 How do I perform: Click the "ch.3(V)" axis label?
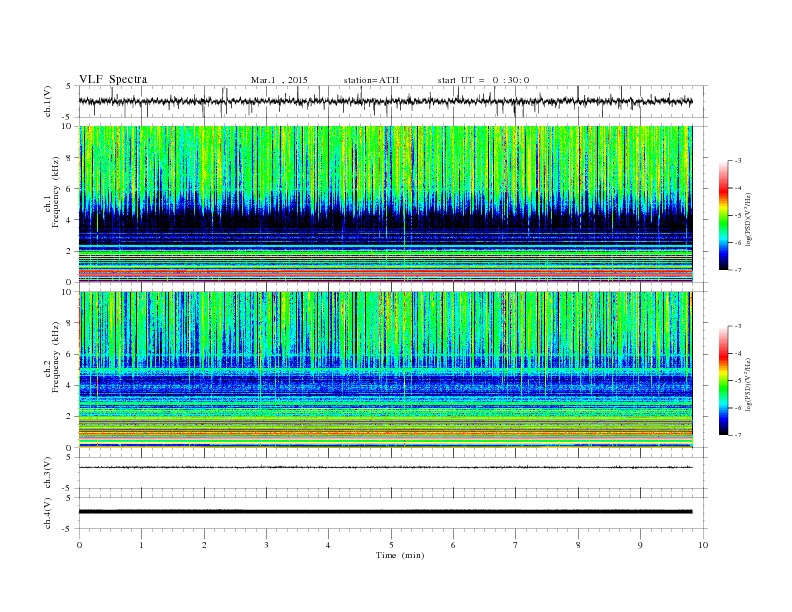(48, 473)
